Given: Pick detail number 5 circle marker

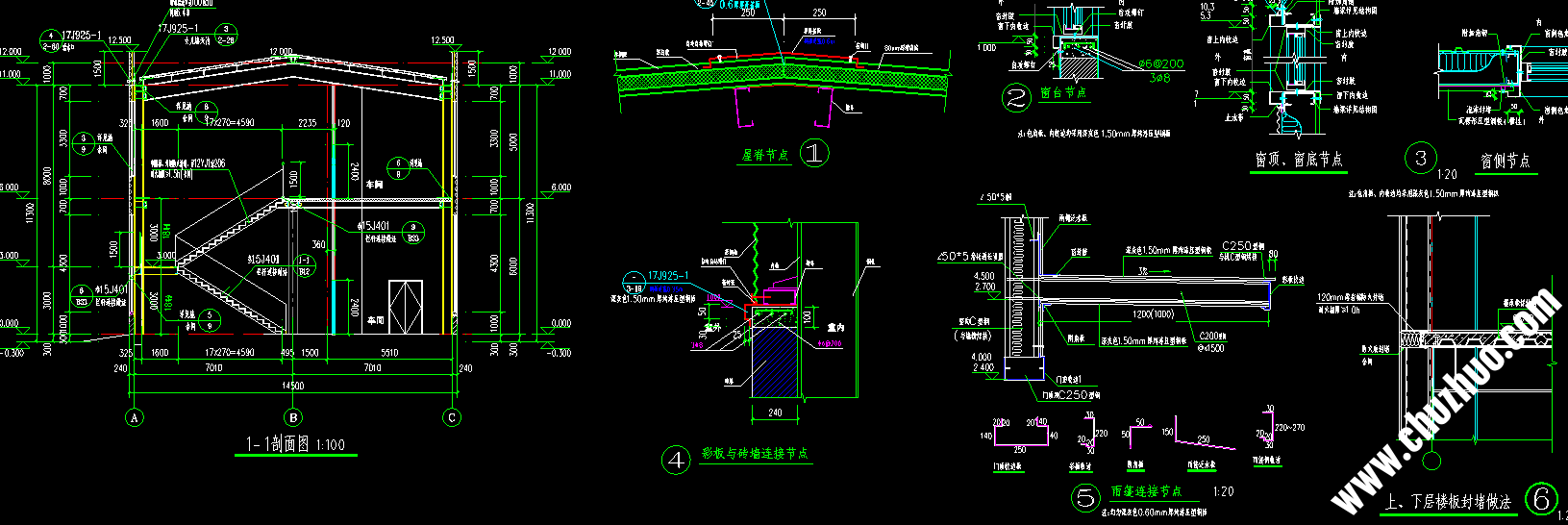Looking at the screenshot, I should coord(1085,496).
